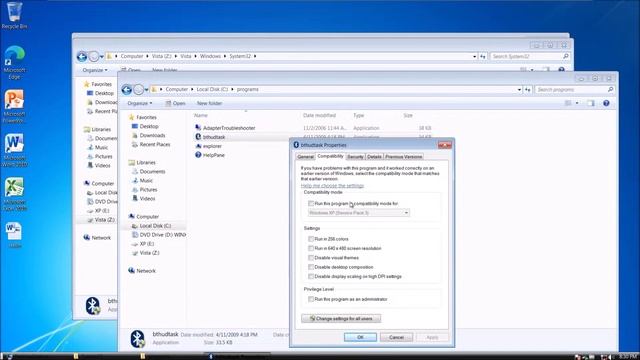This screenshot has width=640, height=360.
Task: Select explorer file in list
Action: [212, 146]
